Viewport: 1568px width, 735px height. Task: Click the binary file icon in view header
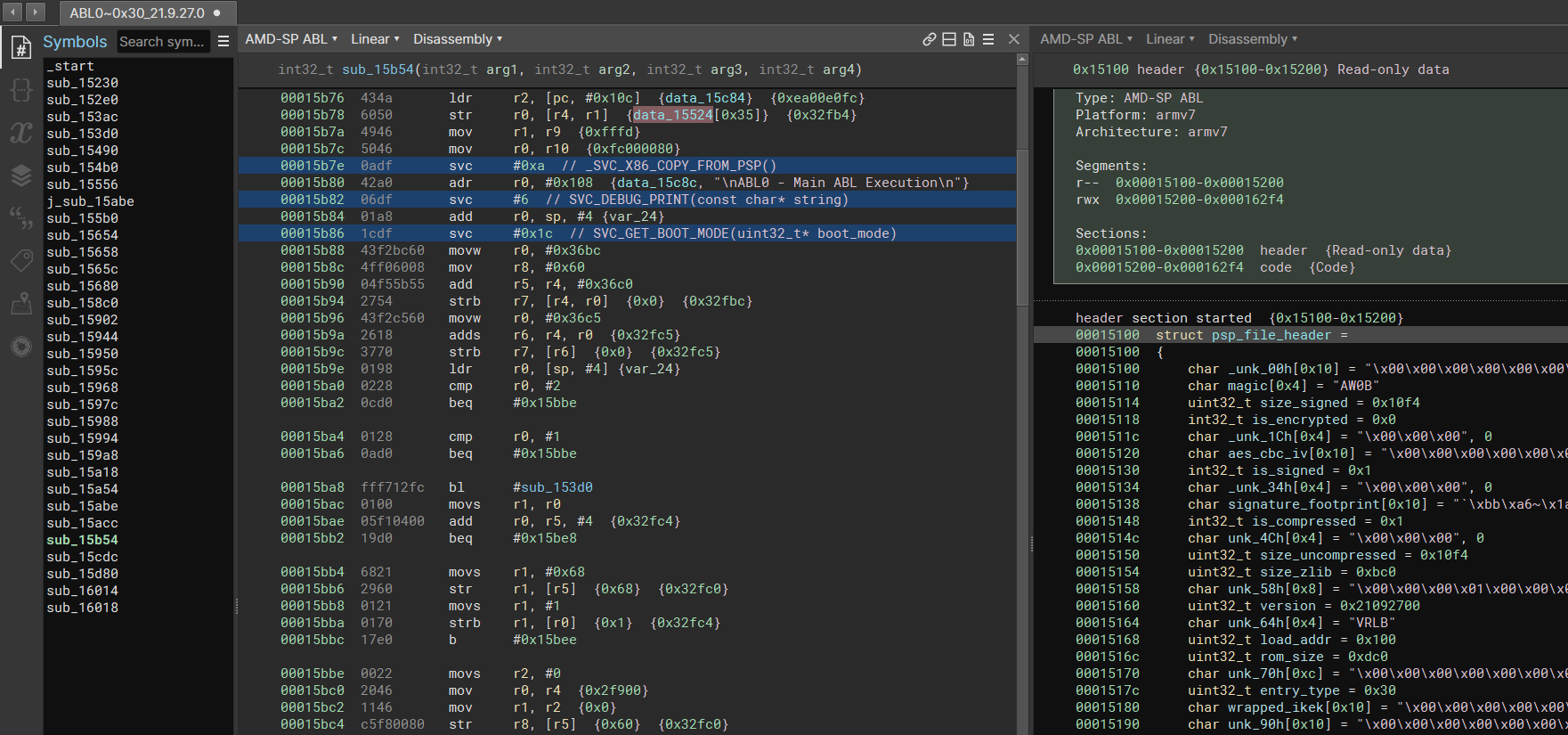coord(969,39)
